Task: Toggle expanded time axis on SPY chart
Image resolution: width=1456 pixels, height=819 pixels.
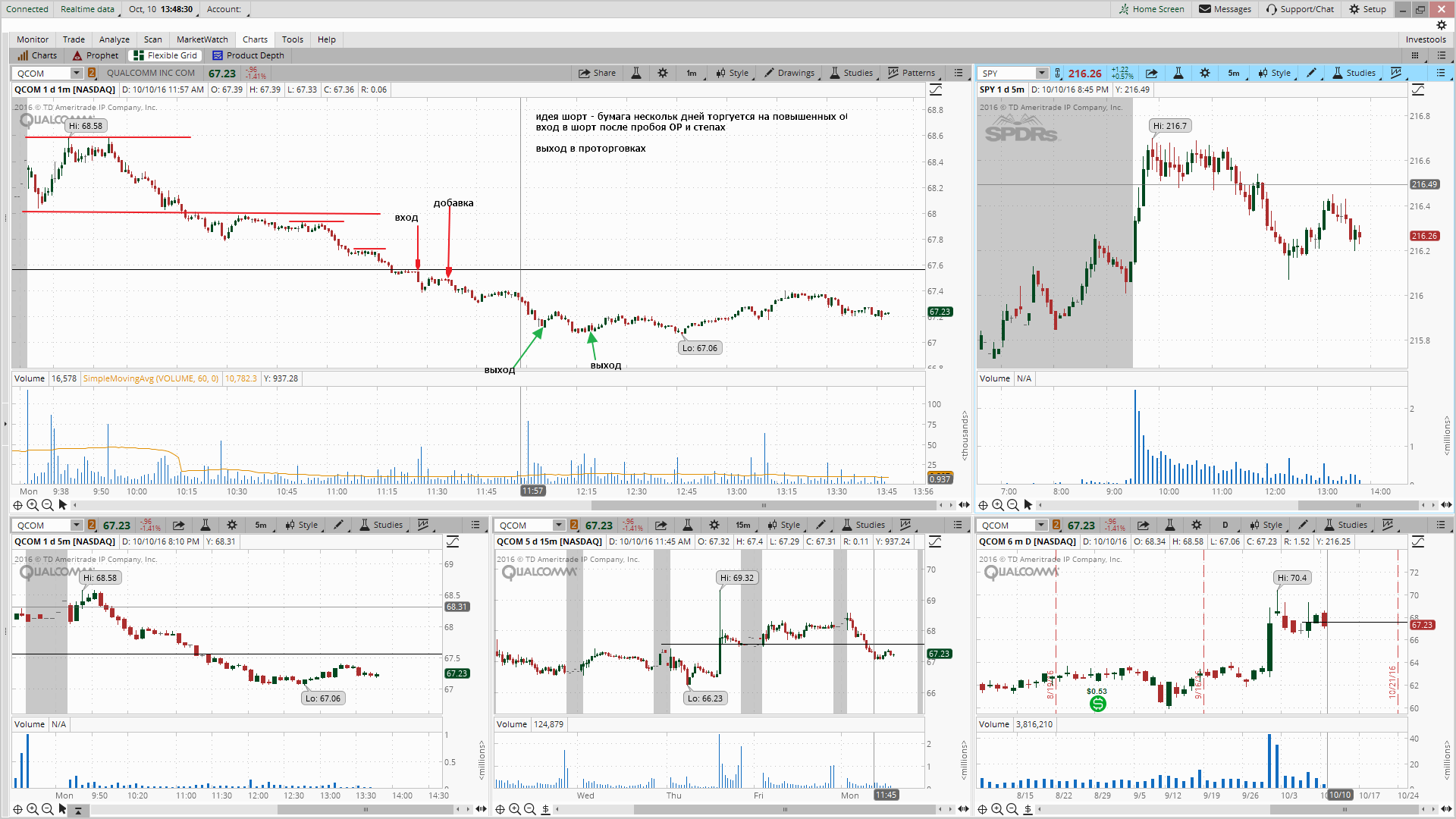Action: click(x=1446, y=505)
